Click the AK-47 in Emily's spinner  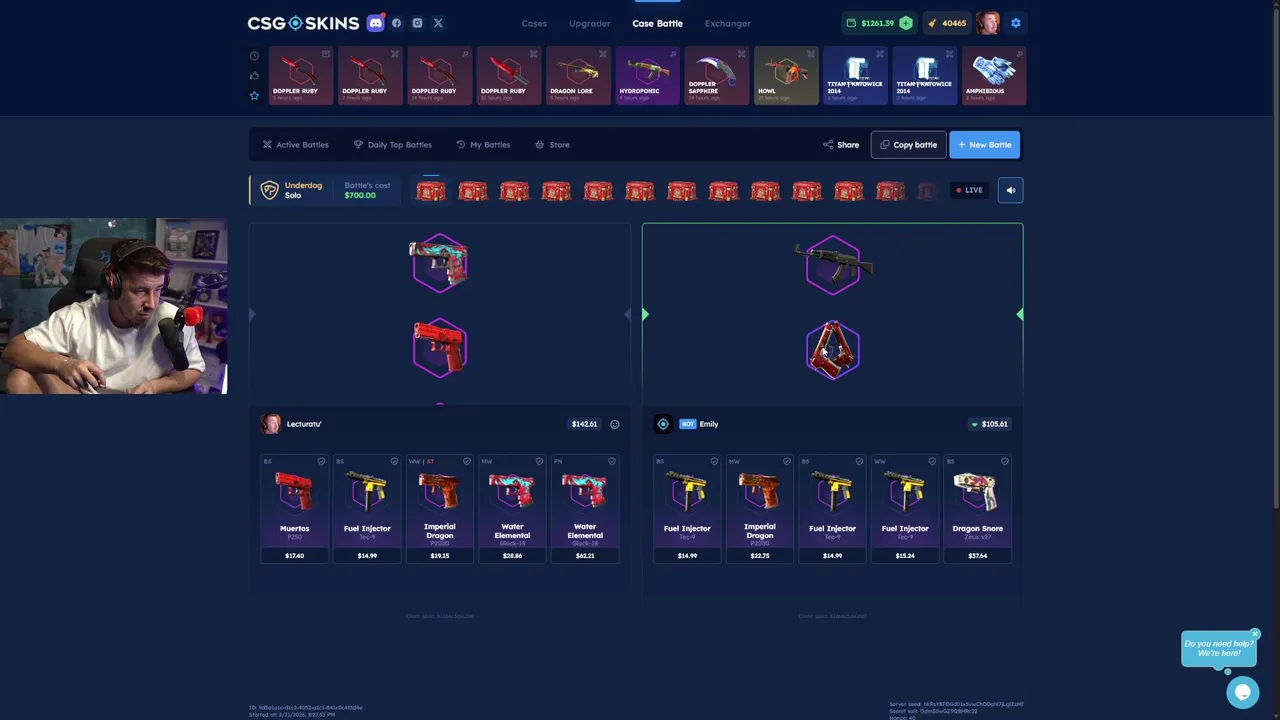(x=833, y=264)
